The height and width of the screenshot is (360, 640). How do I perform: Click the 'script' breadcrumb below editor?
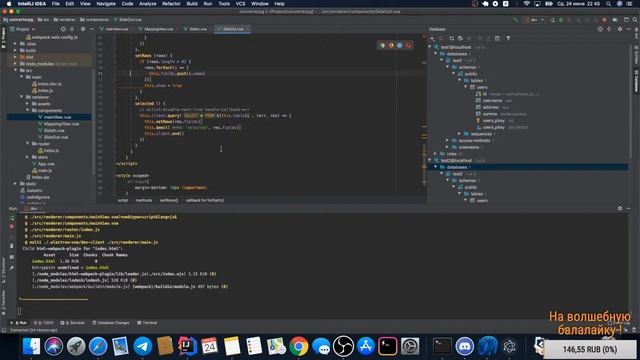coord(123,200)
